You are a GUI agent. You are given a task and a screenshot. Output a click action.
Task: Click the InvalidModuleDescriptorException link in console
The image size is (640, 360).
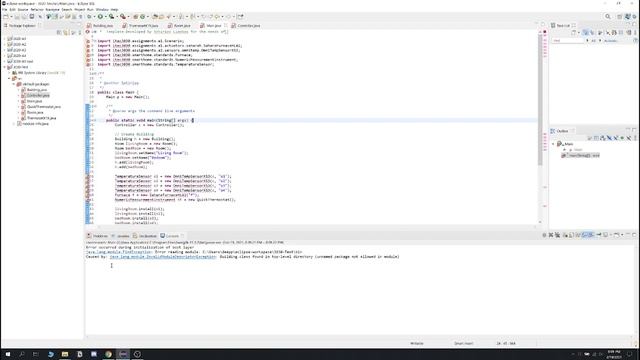pos(163,257)
